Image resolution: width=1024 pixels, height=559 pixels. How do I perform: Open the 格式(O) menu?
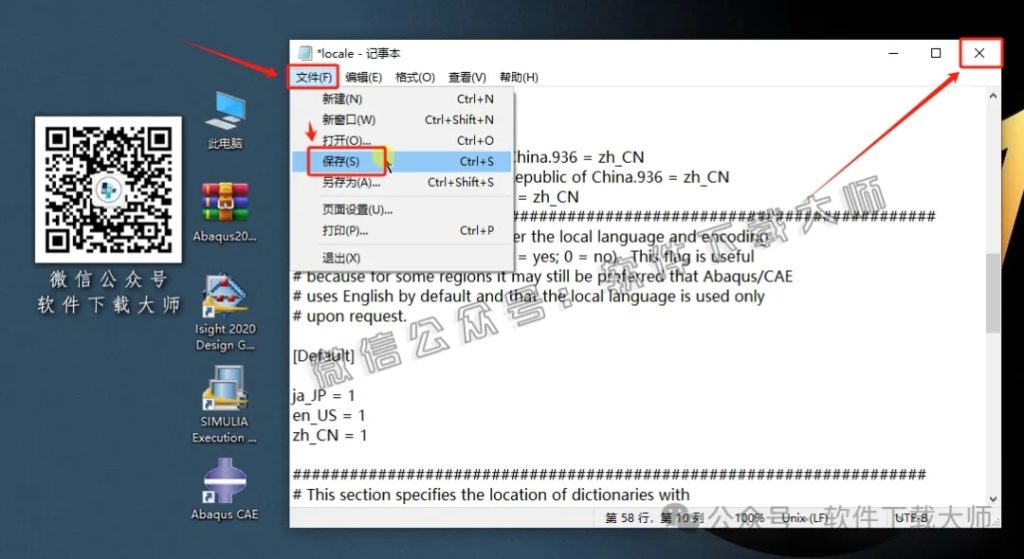(x=415, y=77)
